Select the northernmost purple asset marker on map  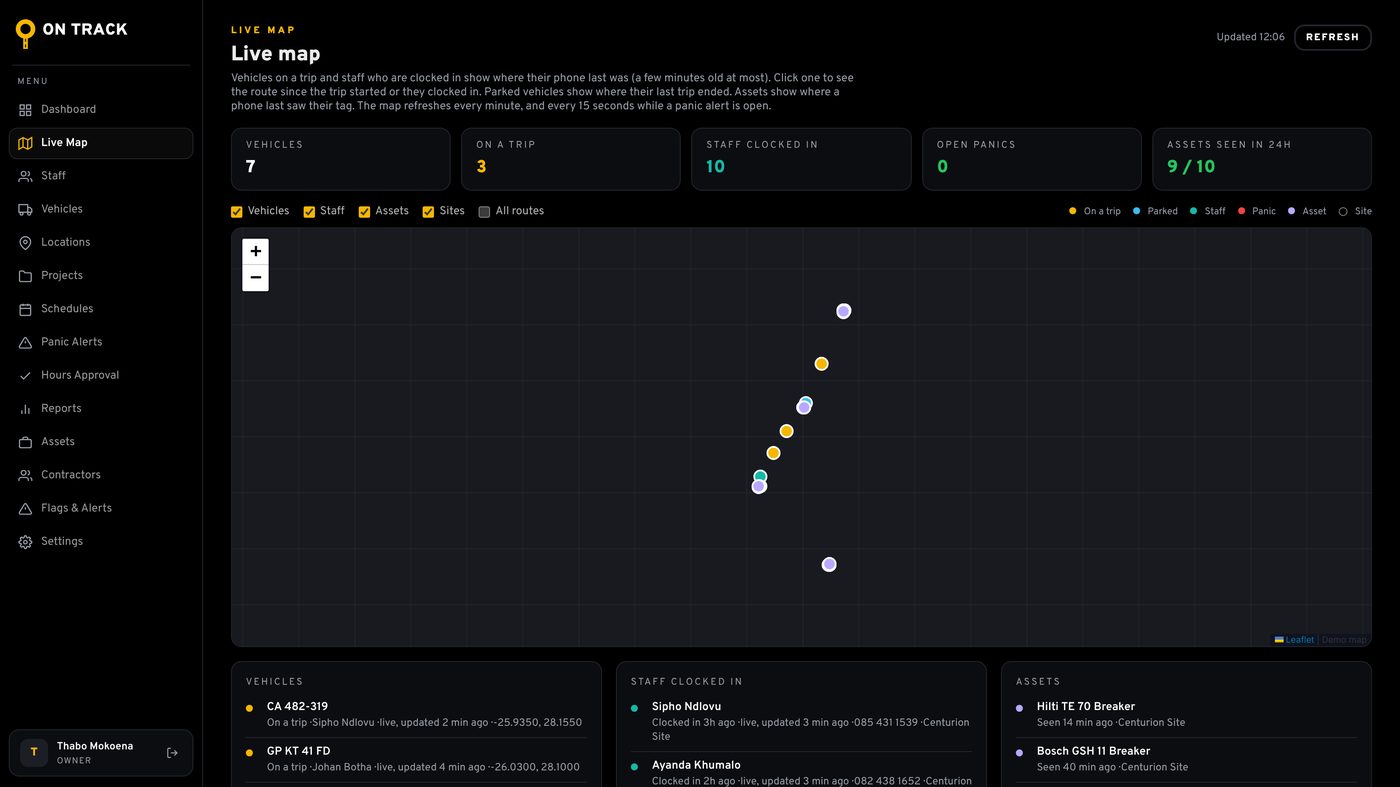[x=843, y=311]
